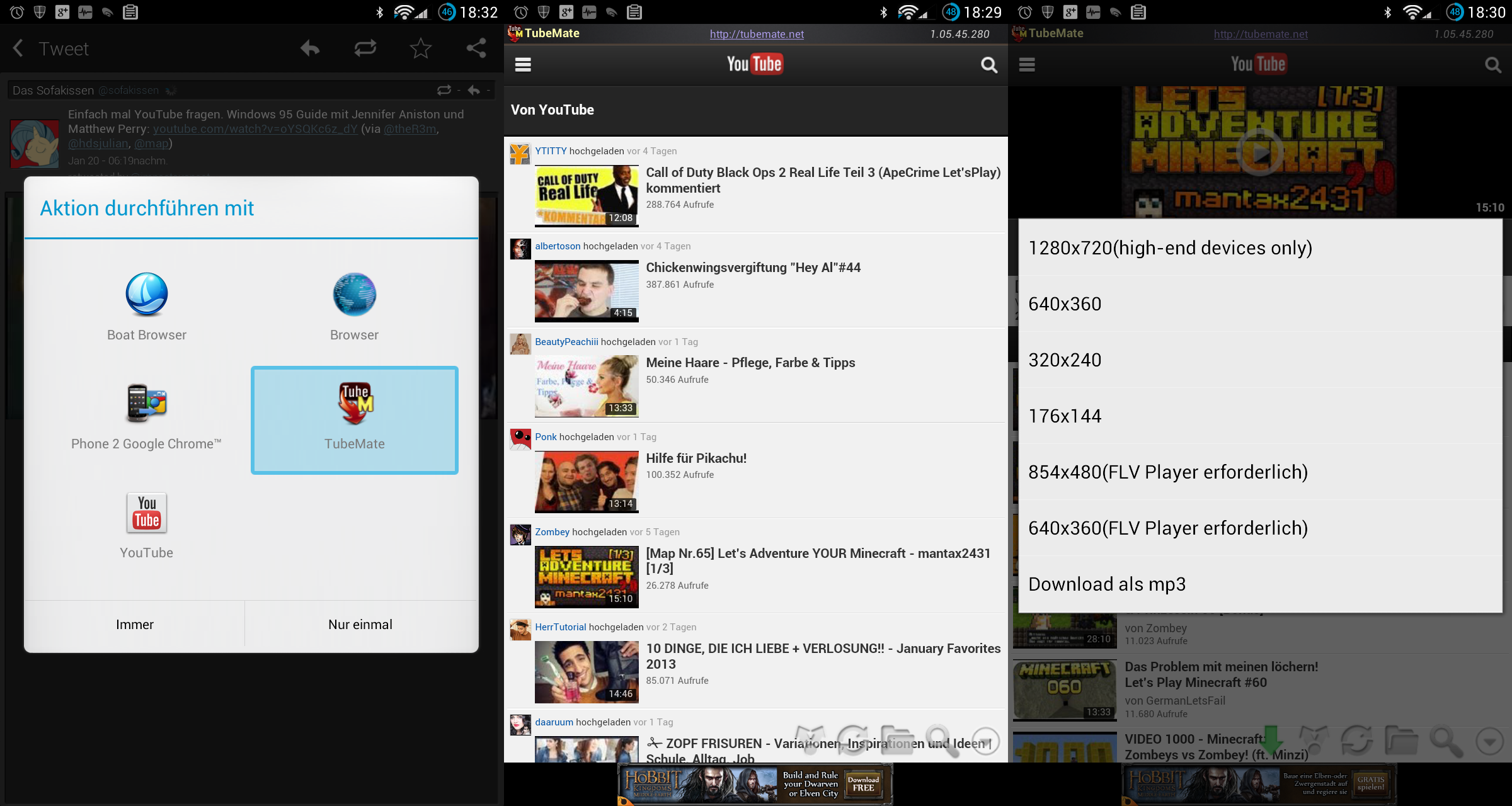
Task: Tap green download arrow in right screen
Action: 1271,740
